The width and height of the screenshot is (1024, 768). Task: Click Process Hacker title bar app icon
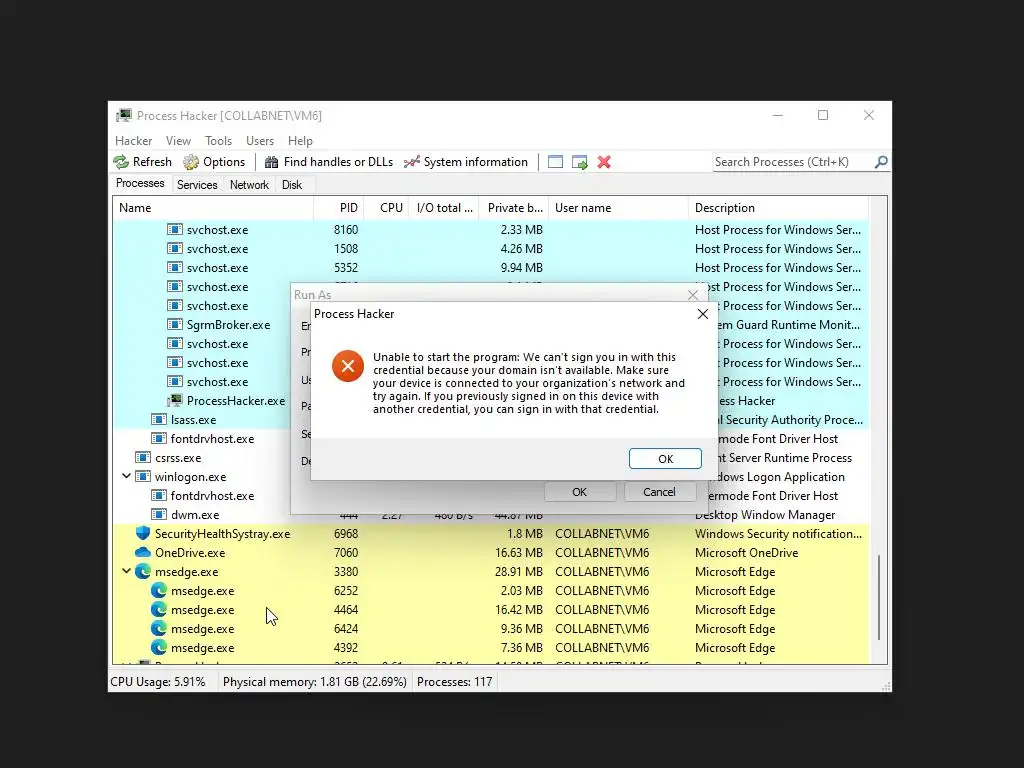pos(124,116)
